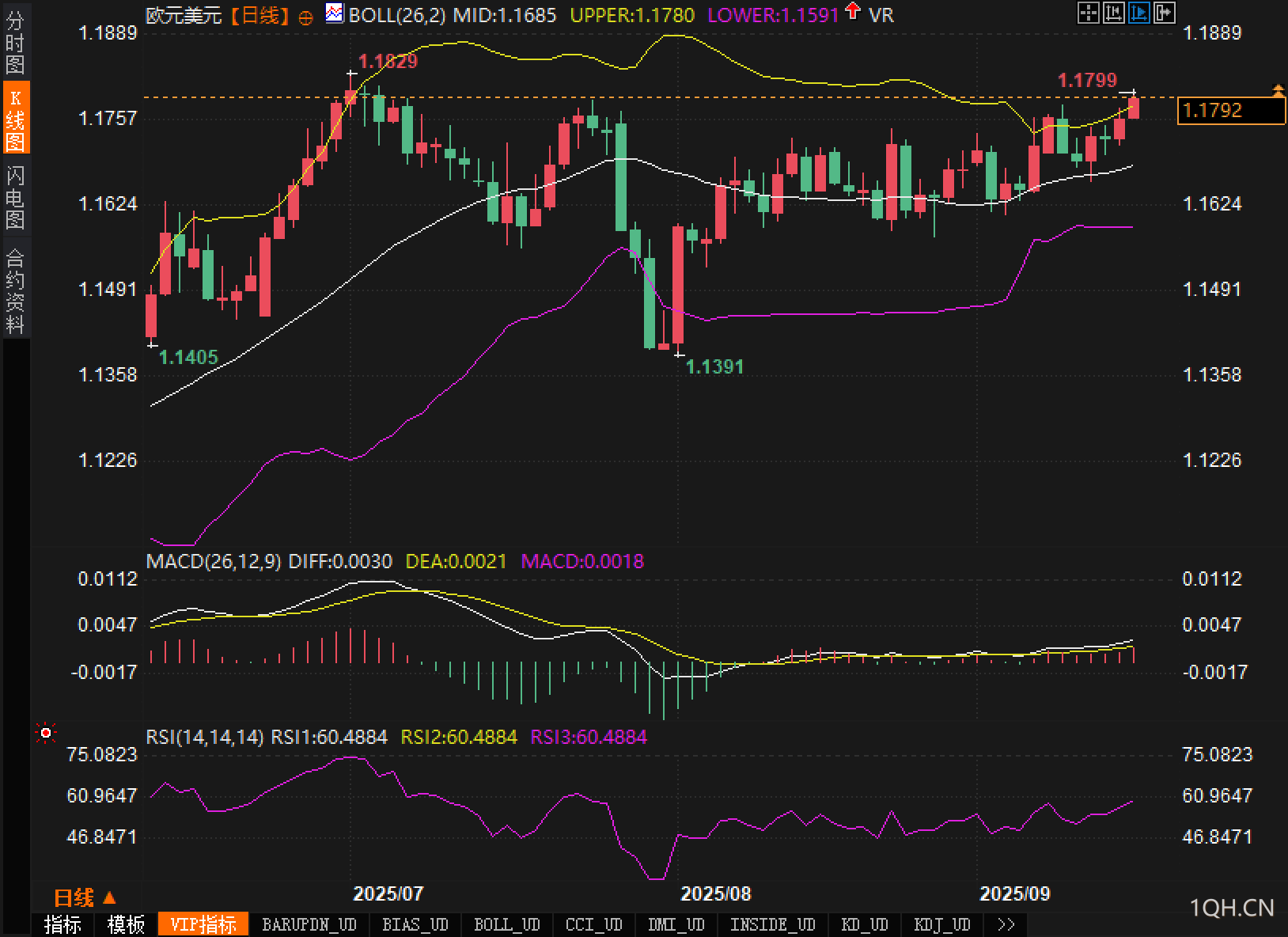Click the 日线 period label at bottom left
The image size is (1288, 937).
pyautogui.click(x=74, y=897)
